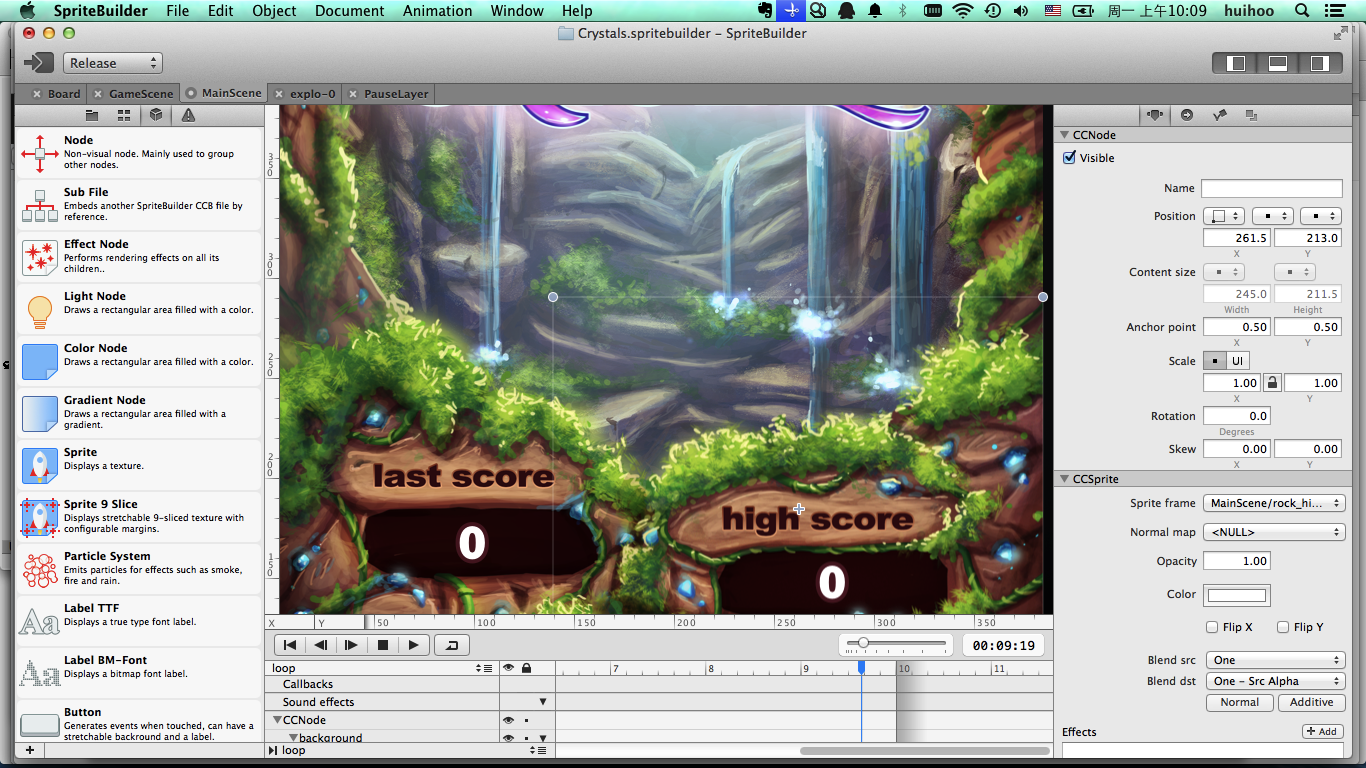Open the Sprite frame dropdown
Viewport: 1366px width, 768px height.
(x=1274, y=503)
